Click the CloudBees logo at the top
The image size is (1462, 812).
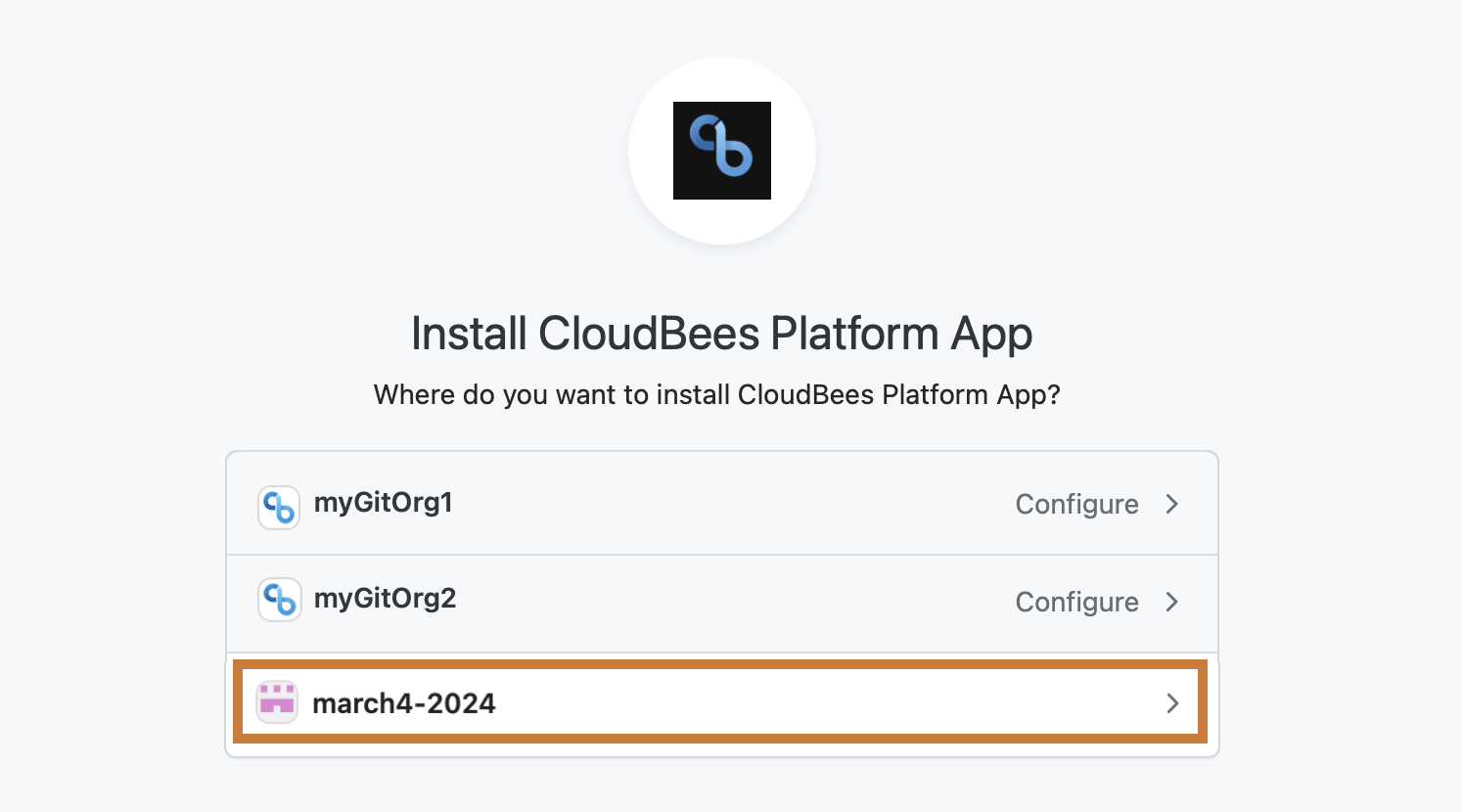coord(722,151)
